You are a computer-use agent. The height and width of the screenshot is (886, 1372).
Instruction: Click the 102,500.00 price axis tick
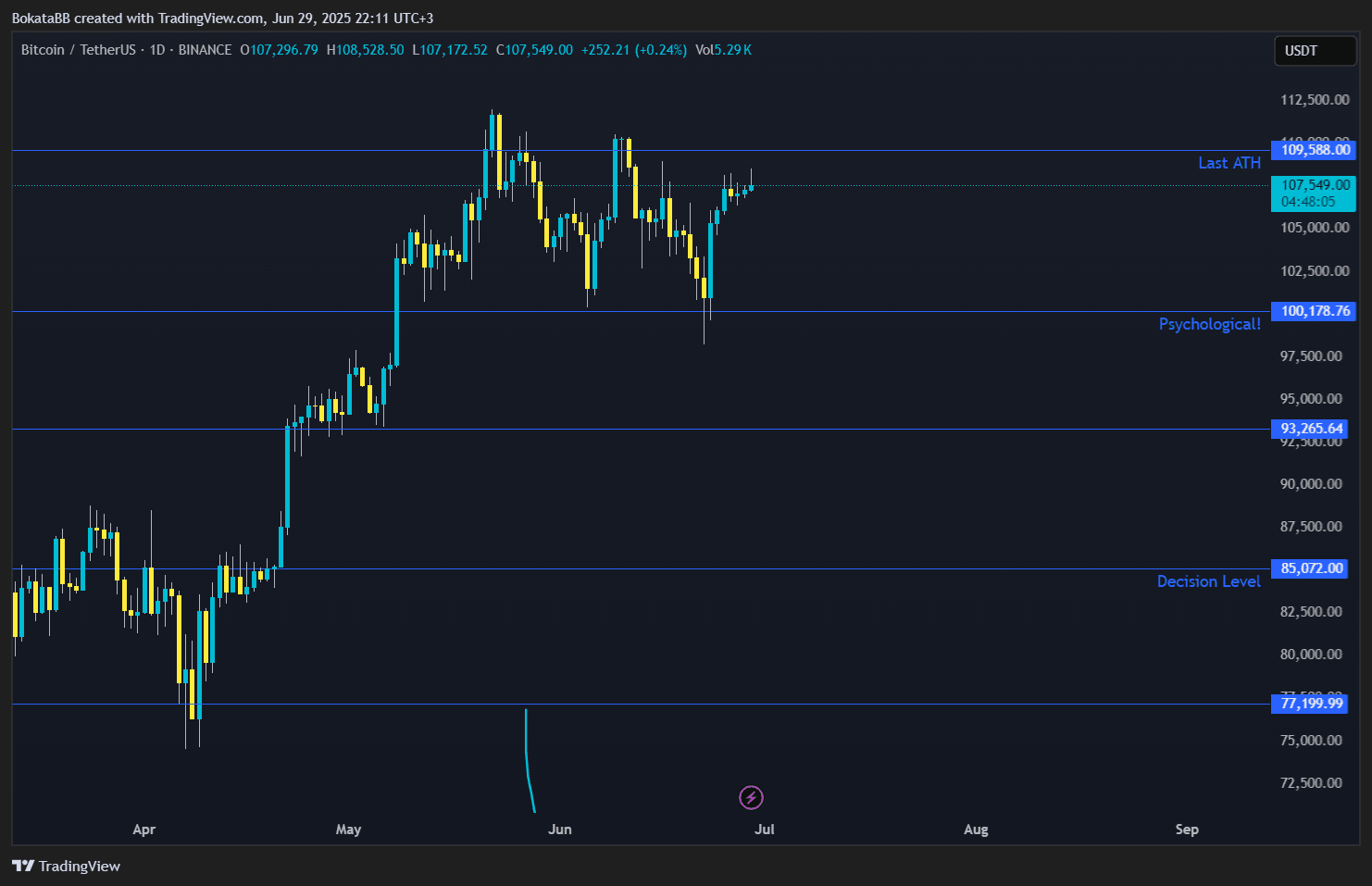pos(1315,271)
